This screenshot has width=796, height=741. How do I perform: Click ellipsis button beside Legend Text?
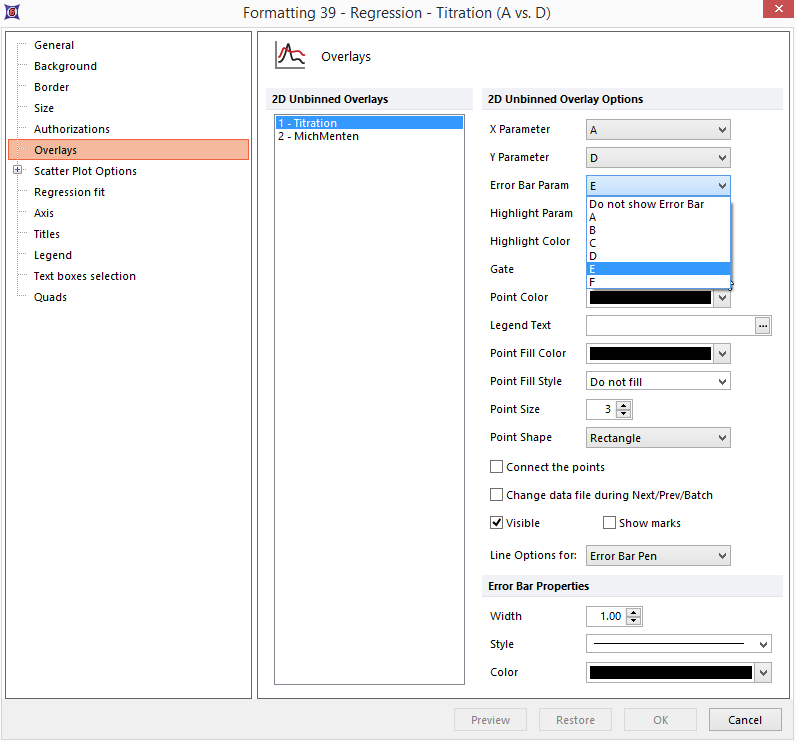click(x=764, y=325)
